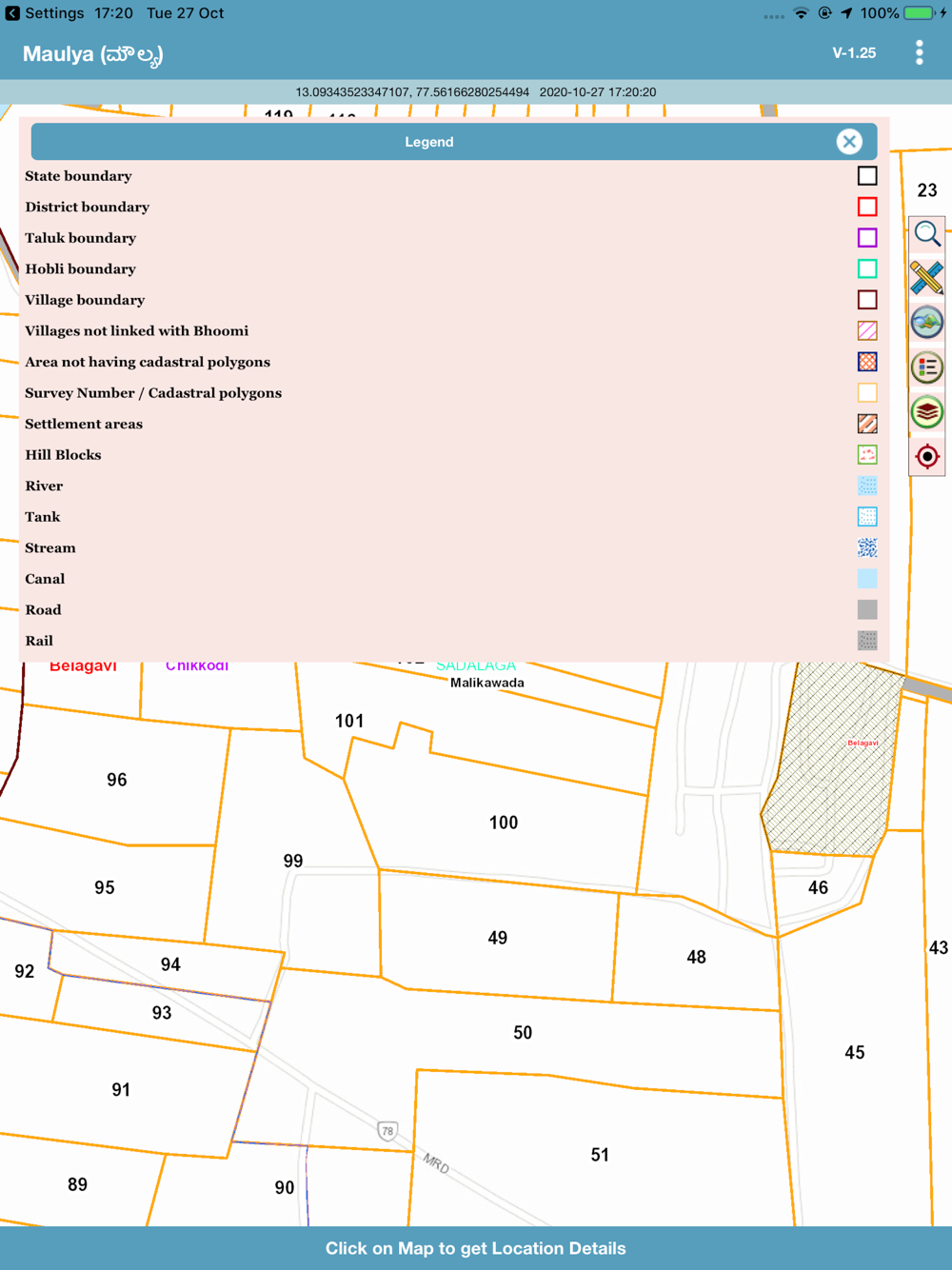The height and width of the screenshot is (1270, 952).
Task: Tap the V-1.25 version label
Action: (854, 53)
